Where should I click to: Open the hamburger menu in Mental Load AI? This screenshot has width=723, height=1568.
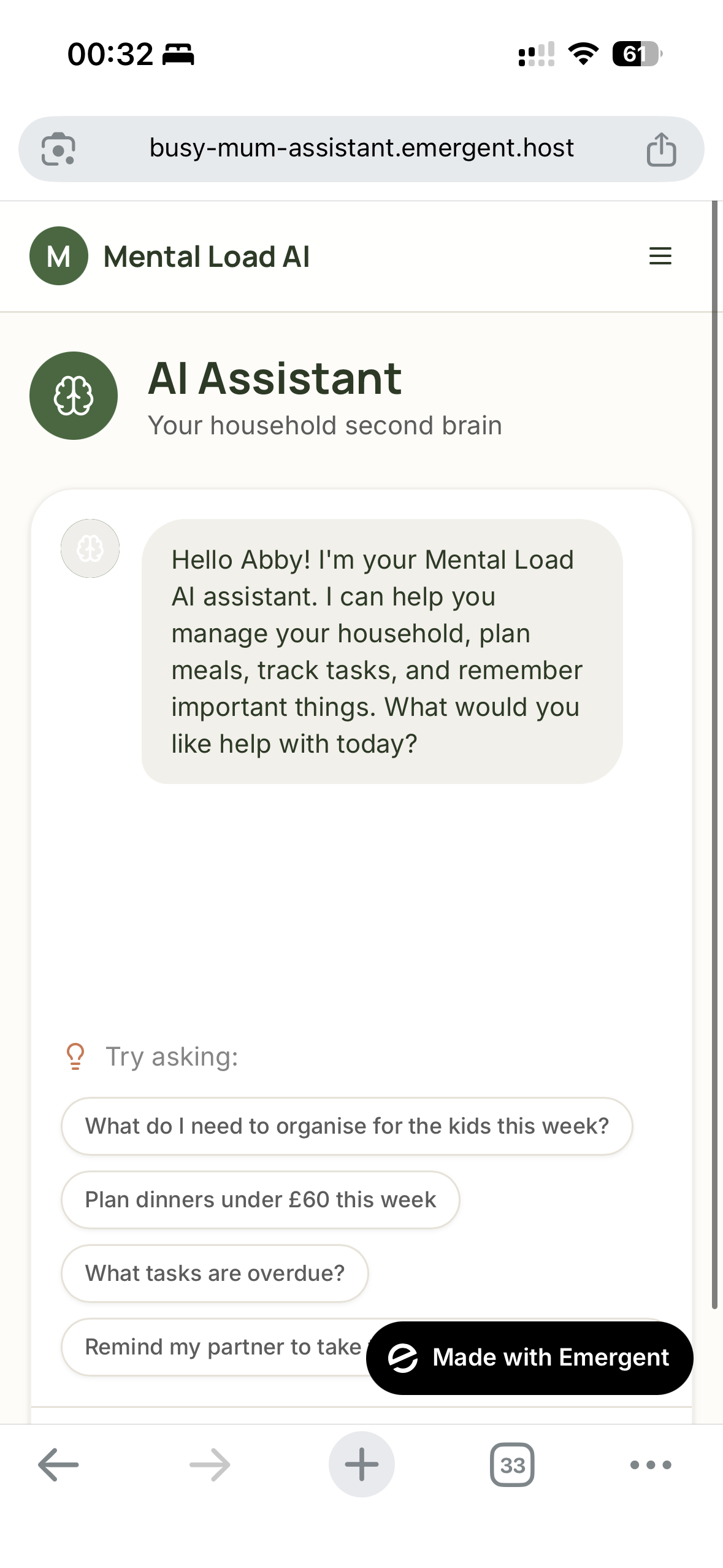coord(660,256)
